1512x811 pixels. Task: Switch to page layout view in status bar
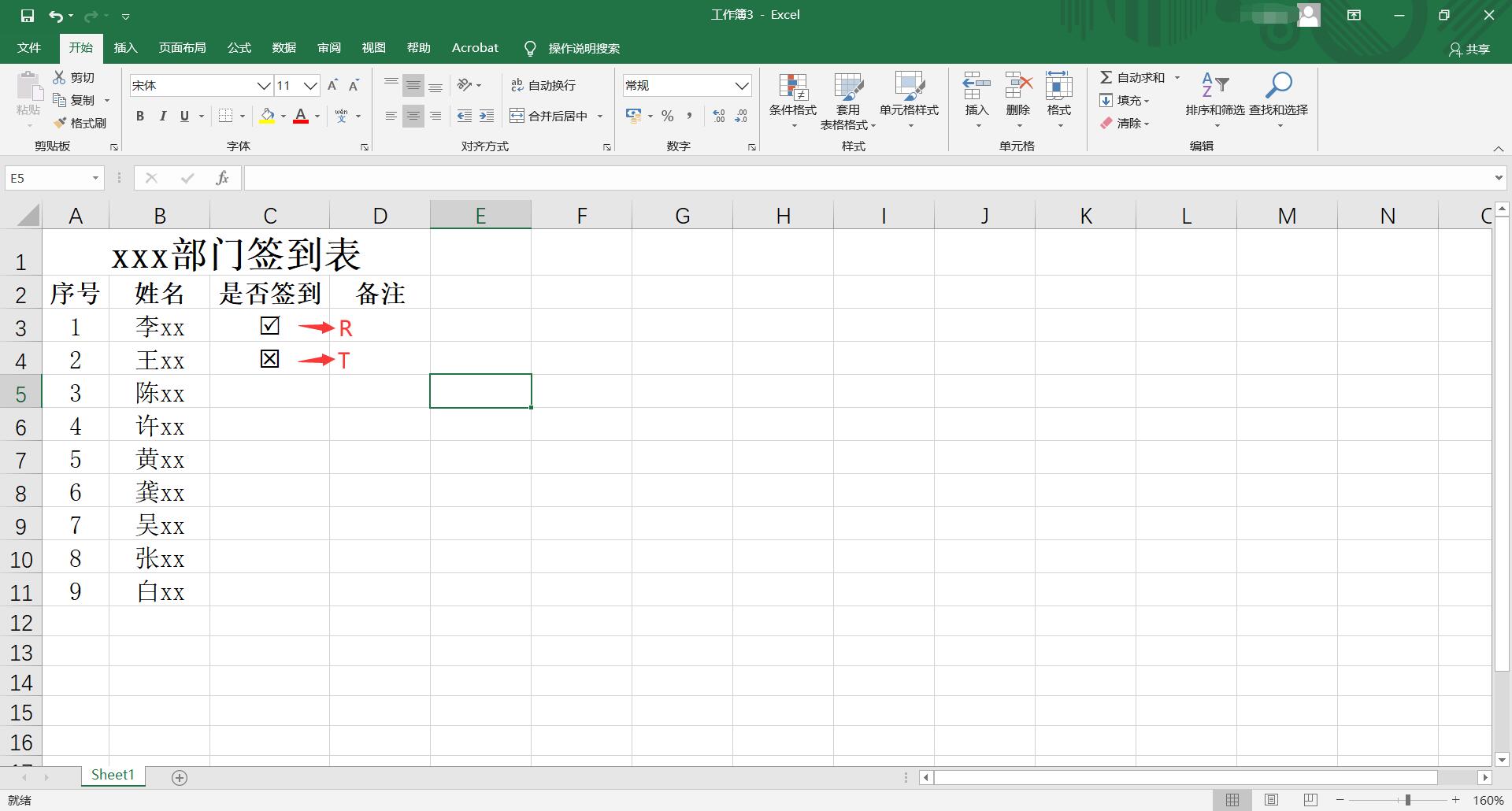tap(1271, 800)
